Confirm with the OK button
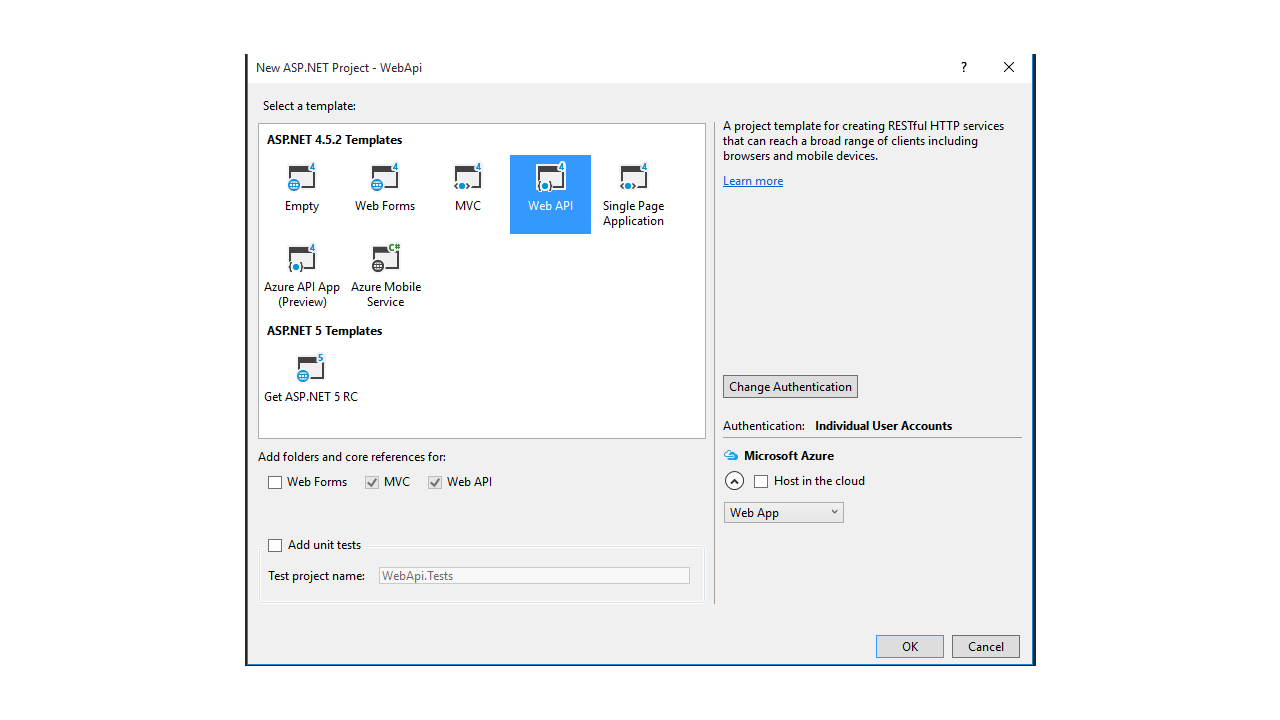Screen dimensions: 1280x720 [910, 646]
